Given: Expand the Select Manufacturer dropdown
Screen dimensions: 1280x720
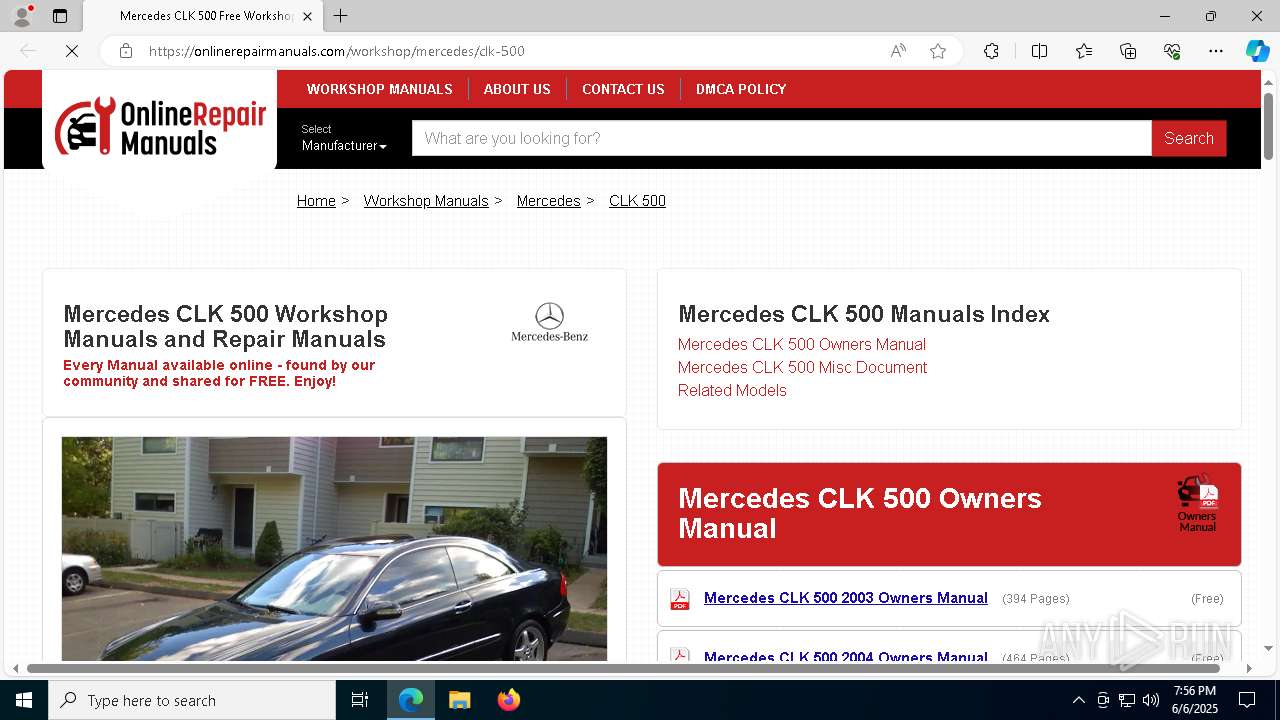Looking at the screenshot, I should tap(344, 138).
